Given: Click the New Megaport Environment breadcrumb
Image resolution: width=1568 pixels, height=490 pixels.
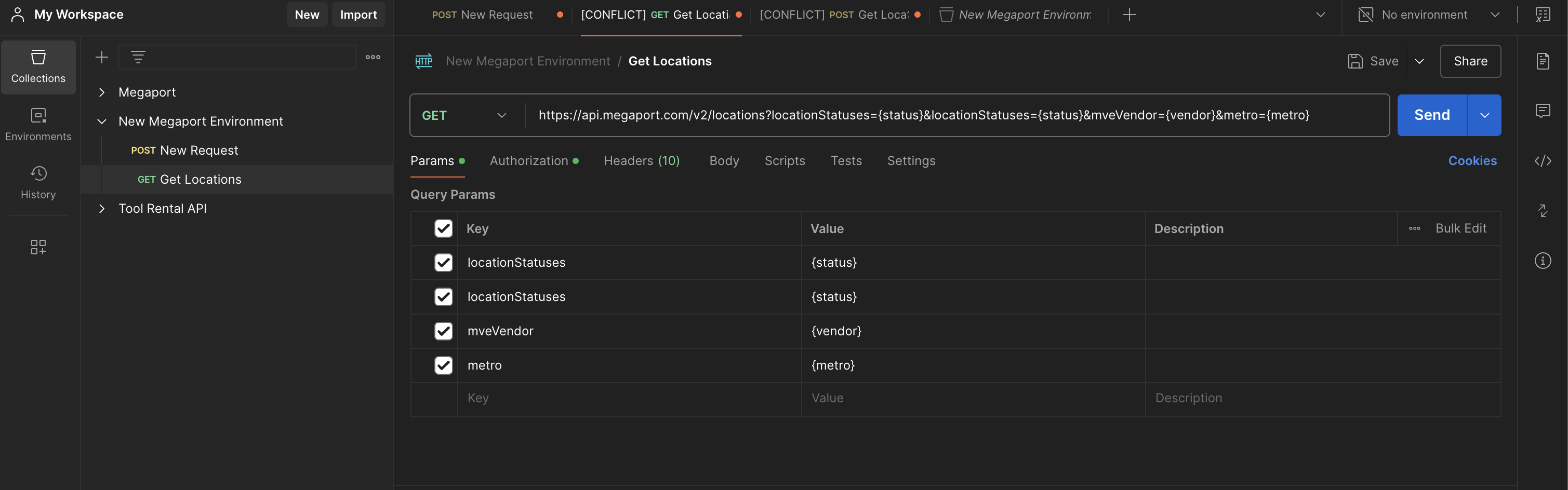Looking at the screenshot, I should point(528,61).
